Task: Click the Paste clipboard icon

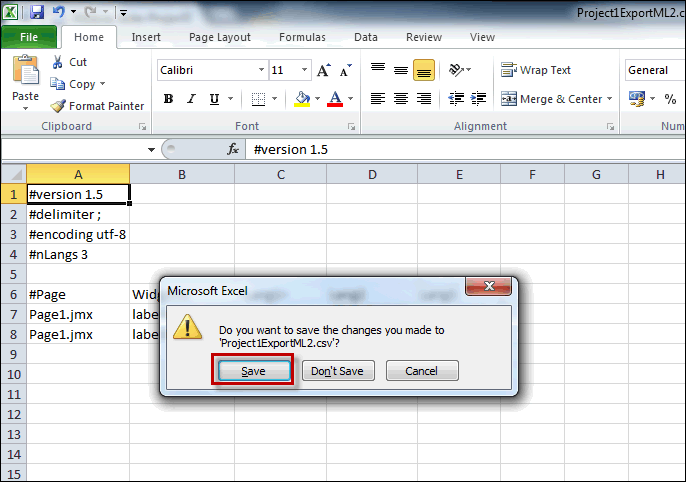Action: tap(25, 70)
